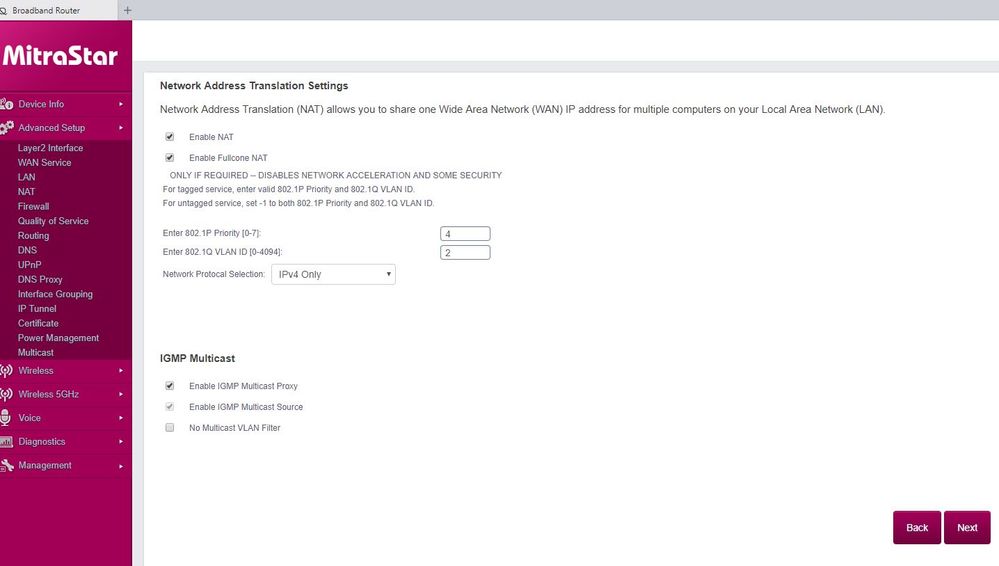Click the Advanced Setup gears icon
Viewport: 999px width, 566px height.
click(x=7, y=128)
